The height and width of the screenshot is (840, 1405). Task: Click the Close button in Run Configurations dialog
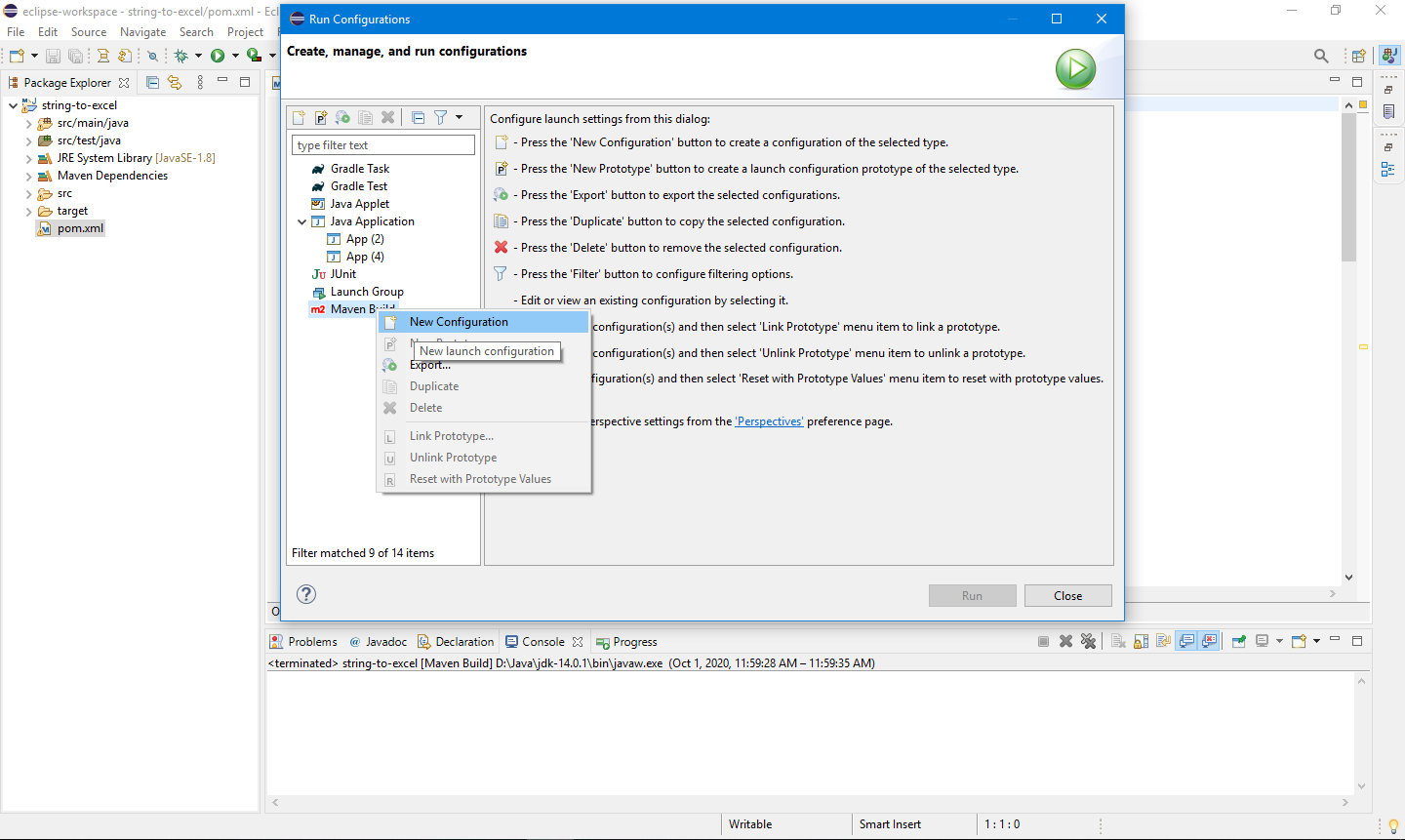coord(1067,595)
